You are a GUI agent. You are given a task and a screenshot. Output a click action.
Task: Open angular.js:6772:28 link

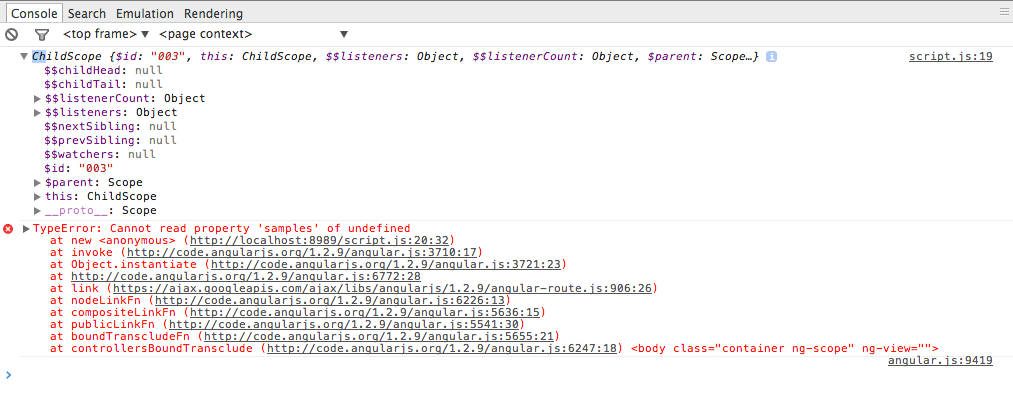point(246,277)
